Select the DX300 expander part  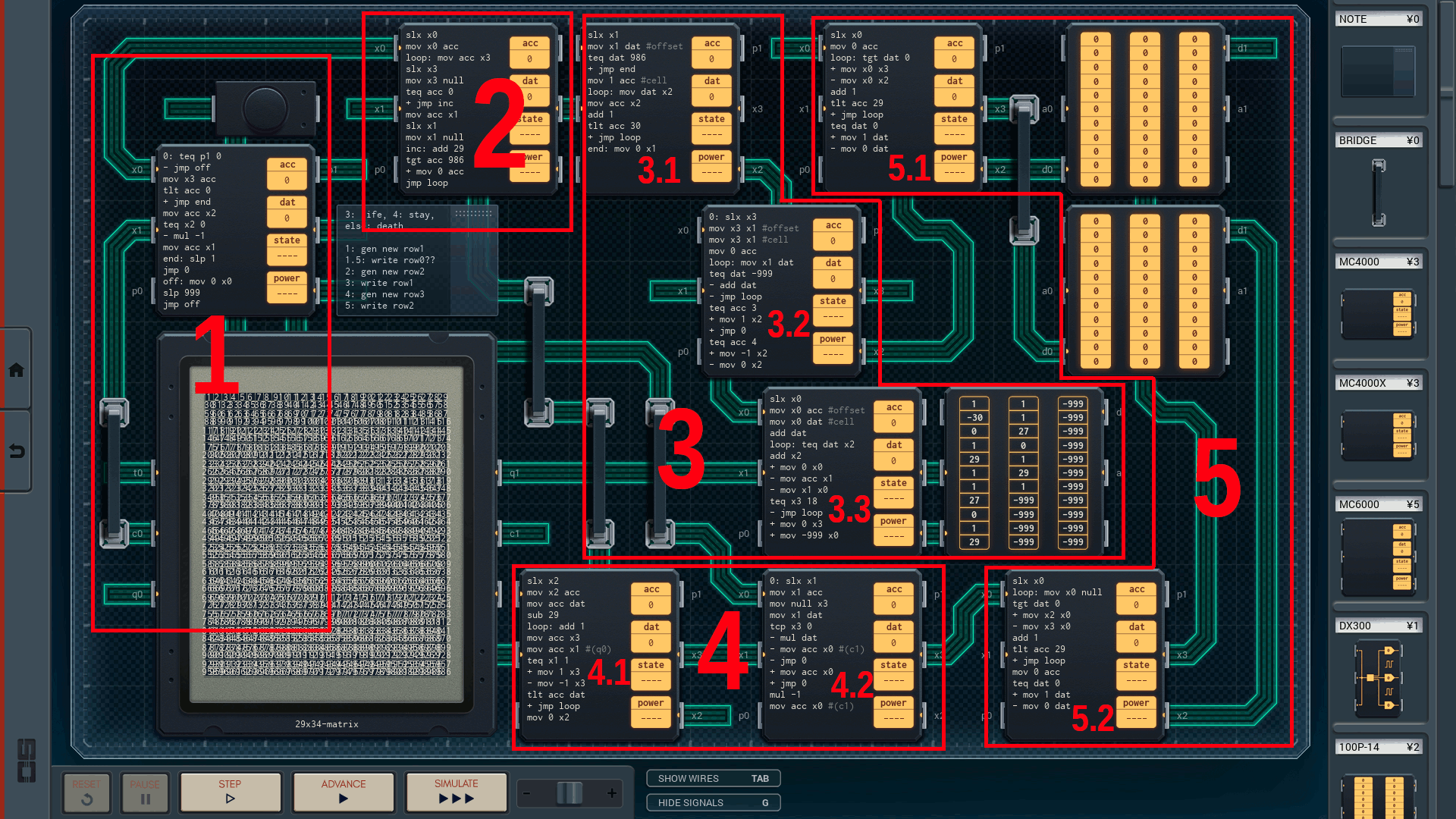click(x=1378, y=679)
